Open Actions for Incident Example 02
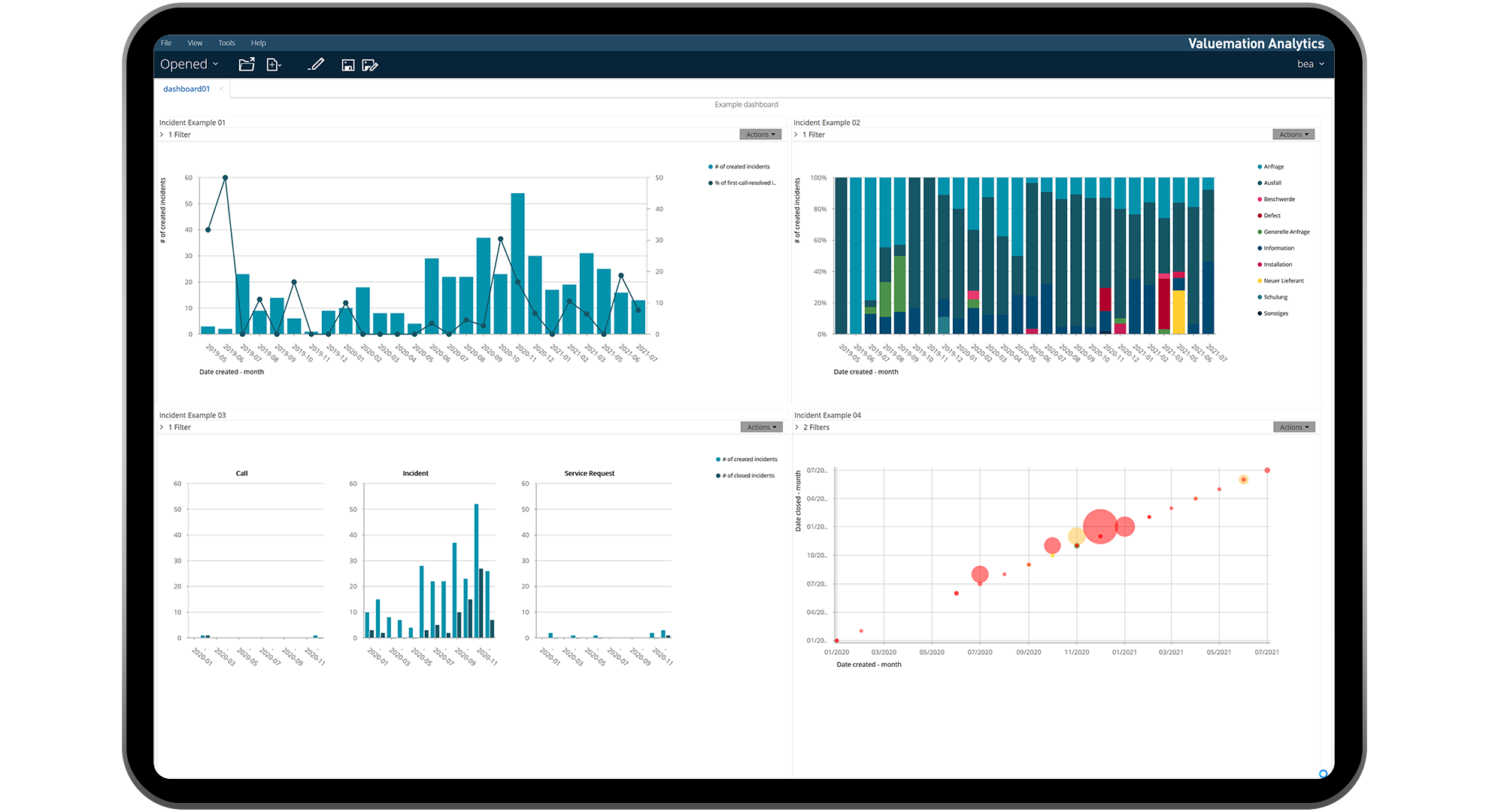Image resolution: width=1489 pixels, height=812 pixels. [x=1293, y=135]
